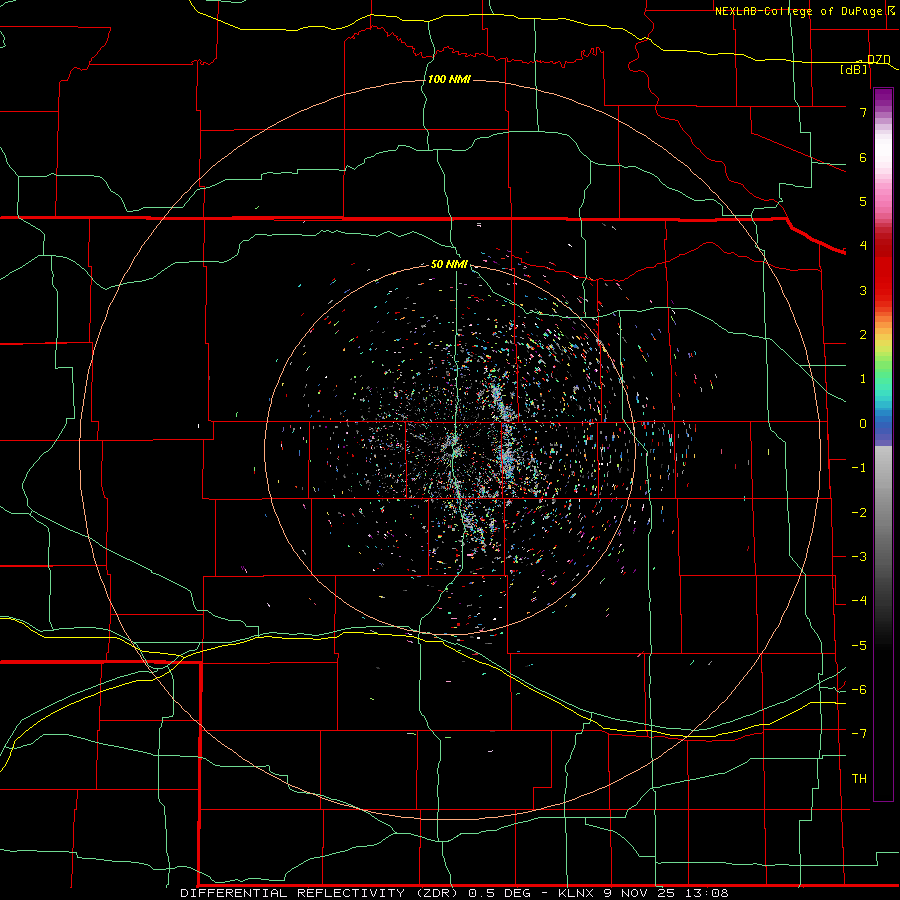900x900 pixels.
Task: Pick the -7 label on the legend
Action: click(859, 734)
